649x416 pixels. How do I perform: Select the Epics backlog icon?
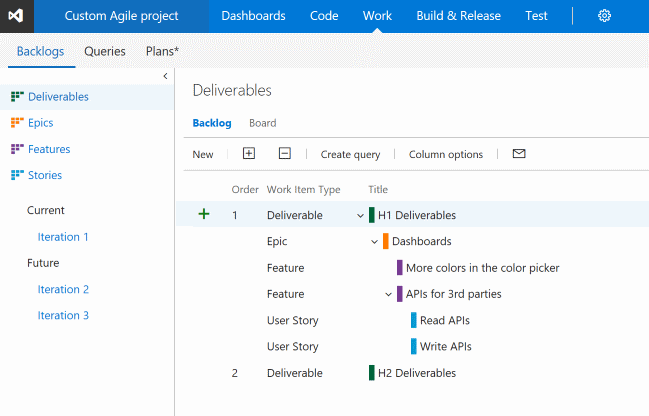pyautogui.click(x=16, y=123)
